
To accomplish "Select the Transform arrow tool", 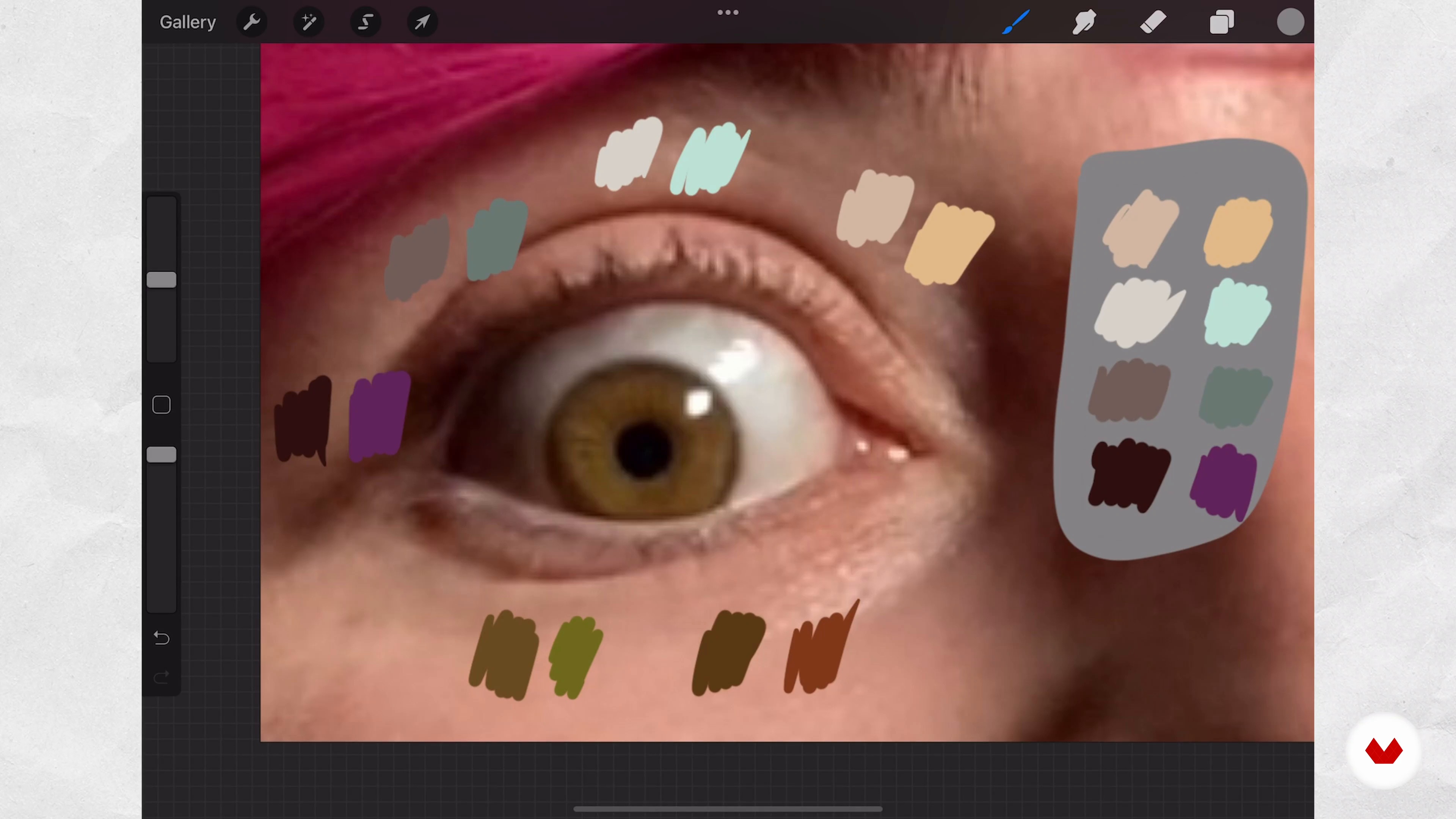I will coord(422,22).
